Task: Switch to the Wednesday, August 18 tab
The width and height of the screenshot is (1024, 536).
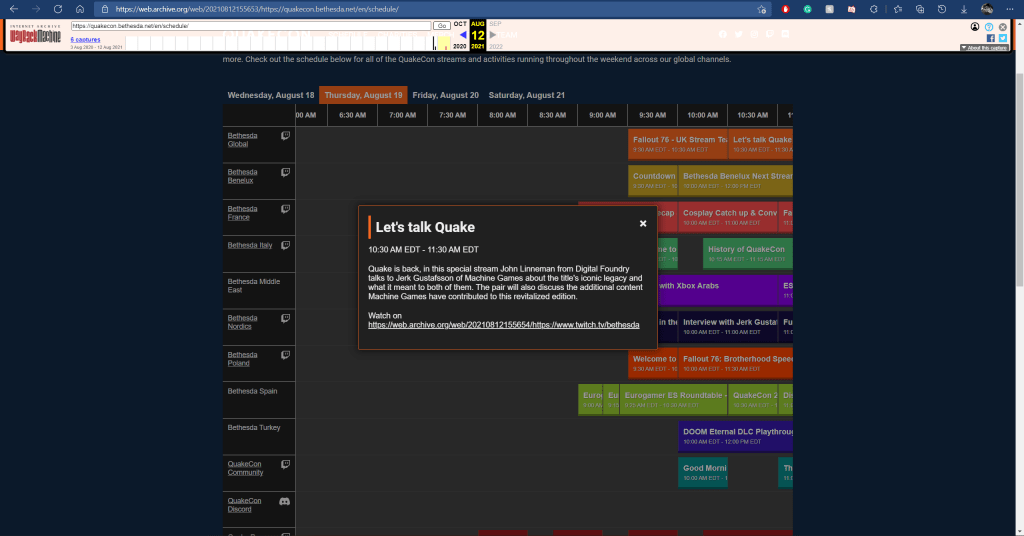Action: point(271,95)
